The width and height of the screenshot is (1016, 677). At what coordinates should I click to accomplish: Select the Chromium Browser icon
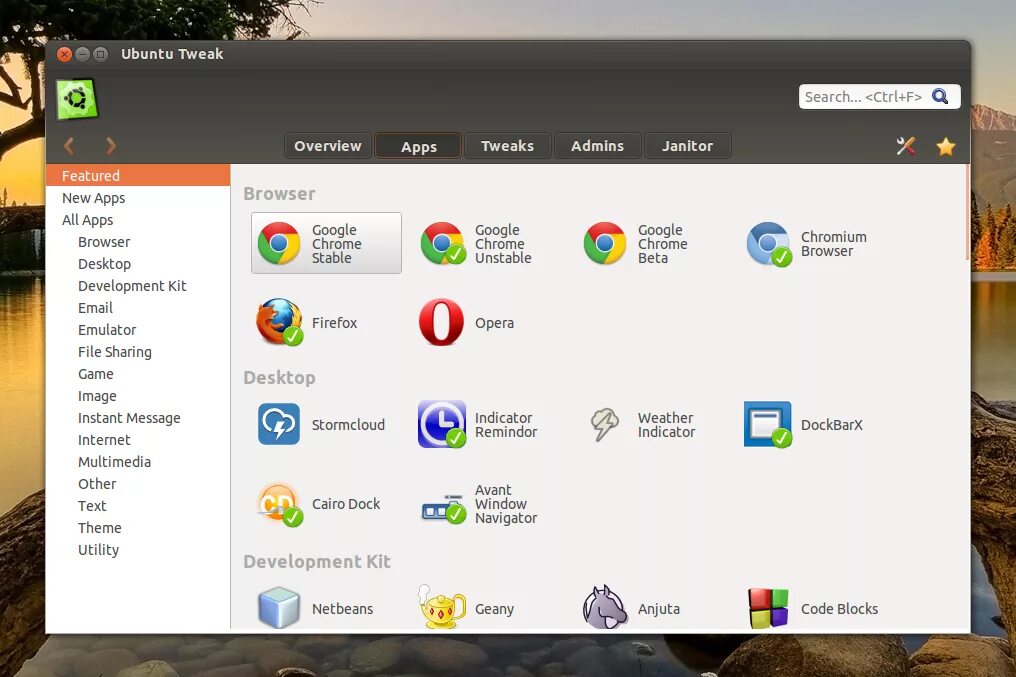pos(768,244)
